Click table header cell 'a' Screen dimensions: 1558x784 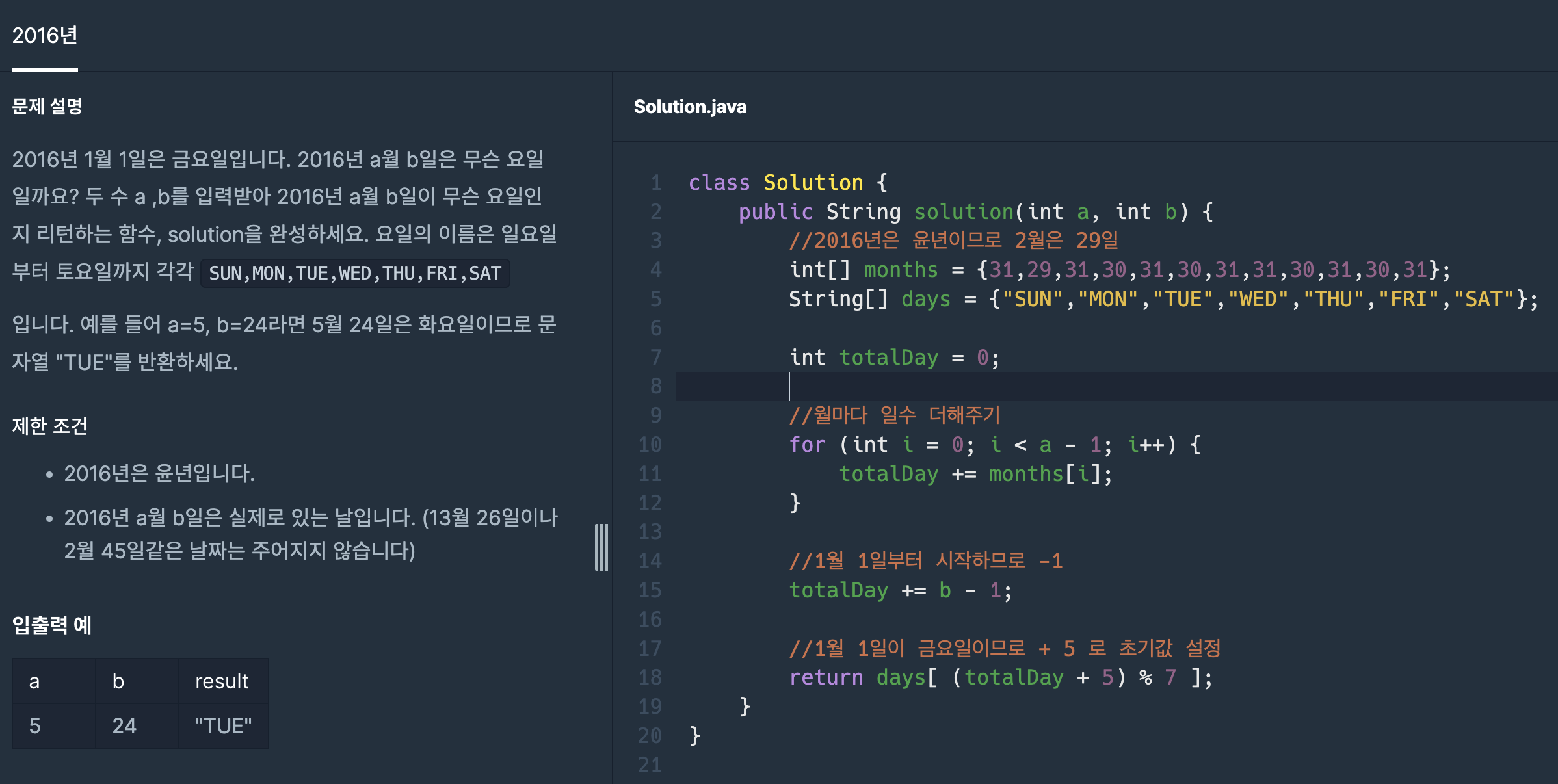pos(54,681)
